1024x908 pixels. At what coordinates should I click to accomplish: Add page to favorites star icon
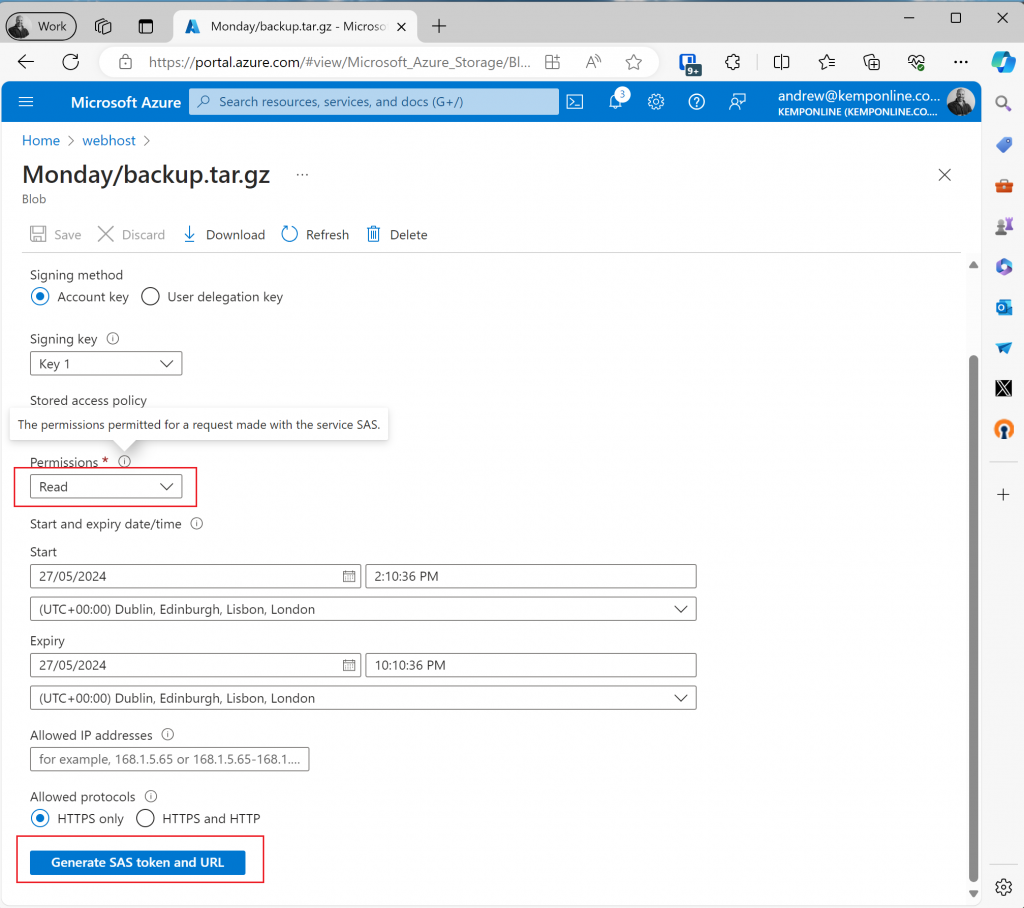coord(633,62)
